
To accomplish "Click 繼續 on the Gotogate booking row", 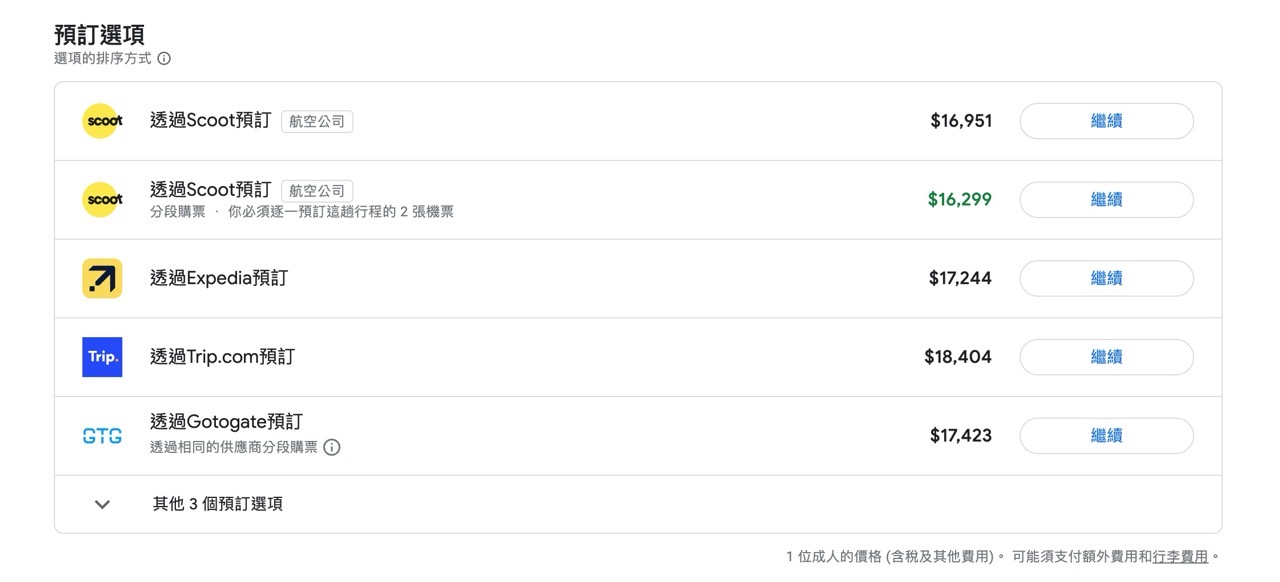I will tap(1106, 435).
